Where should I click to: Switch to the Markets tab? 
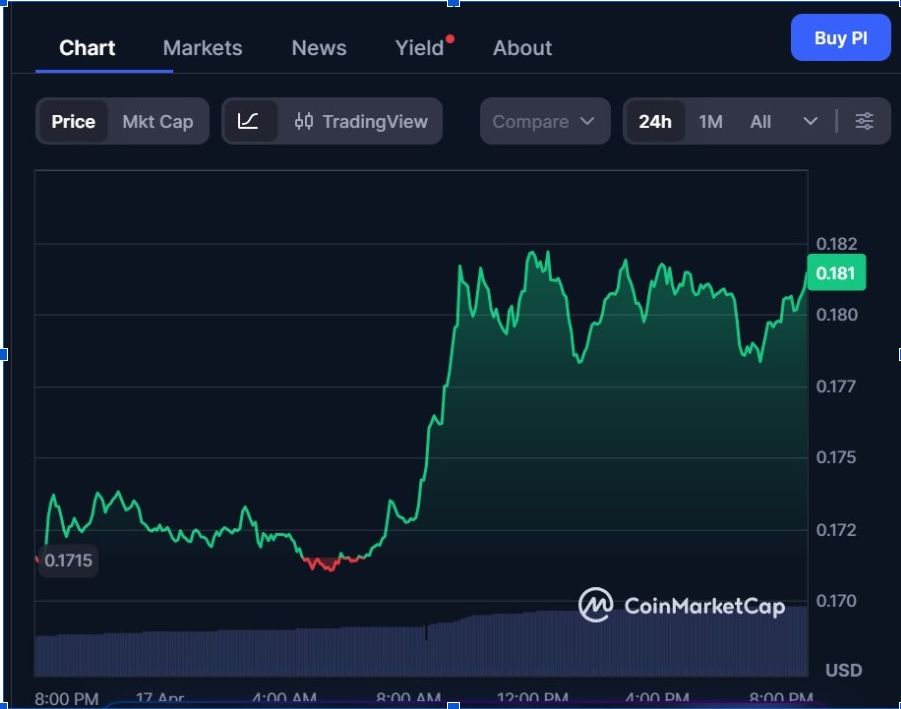coord(202,47)
